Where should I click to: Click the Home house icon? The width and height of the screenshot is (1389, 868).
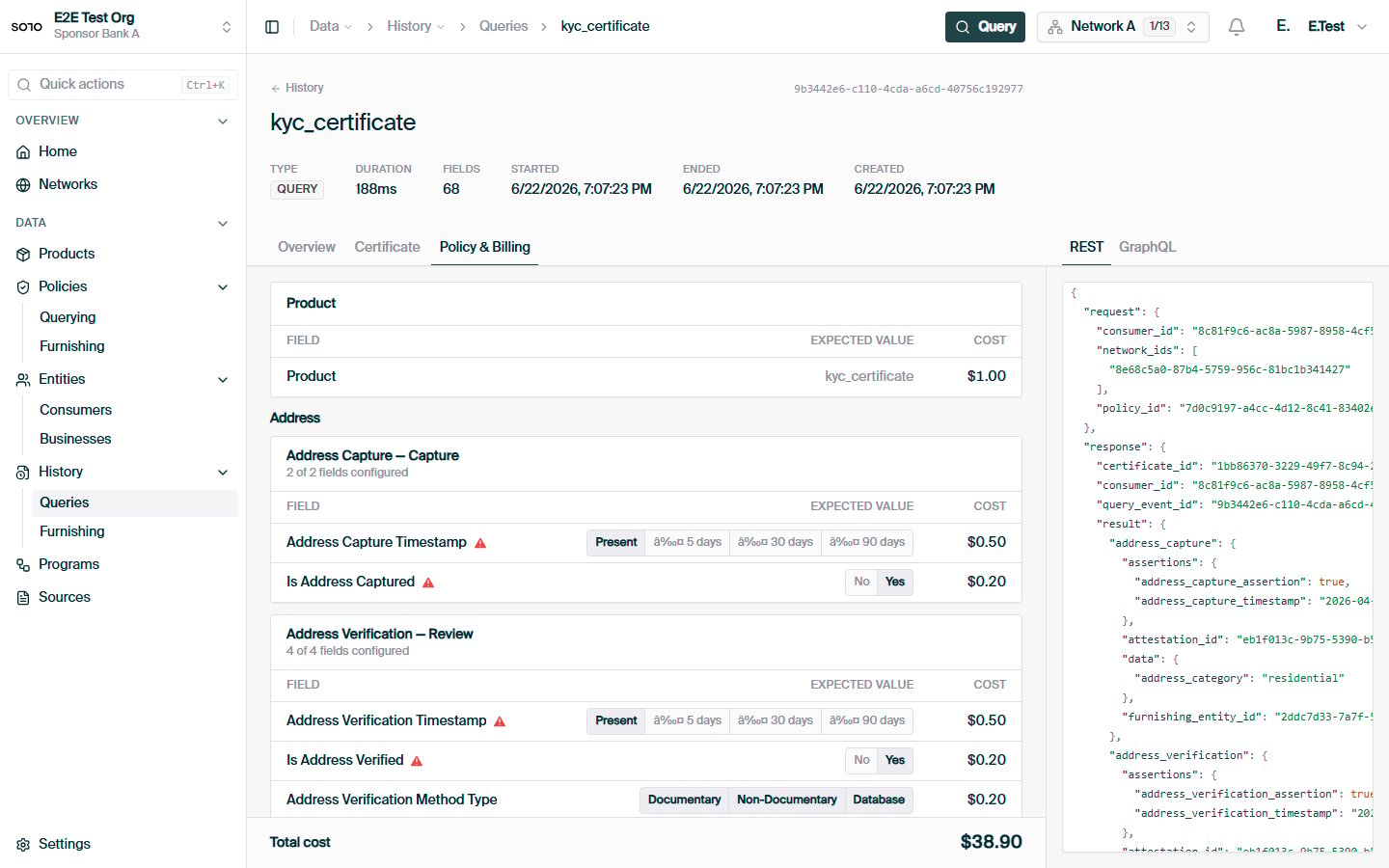23,152
